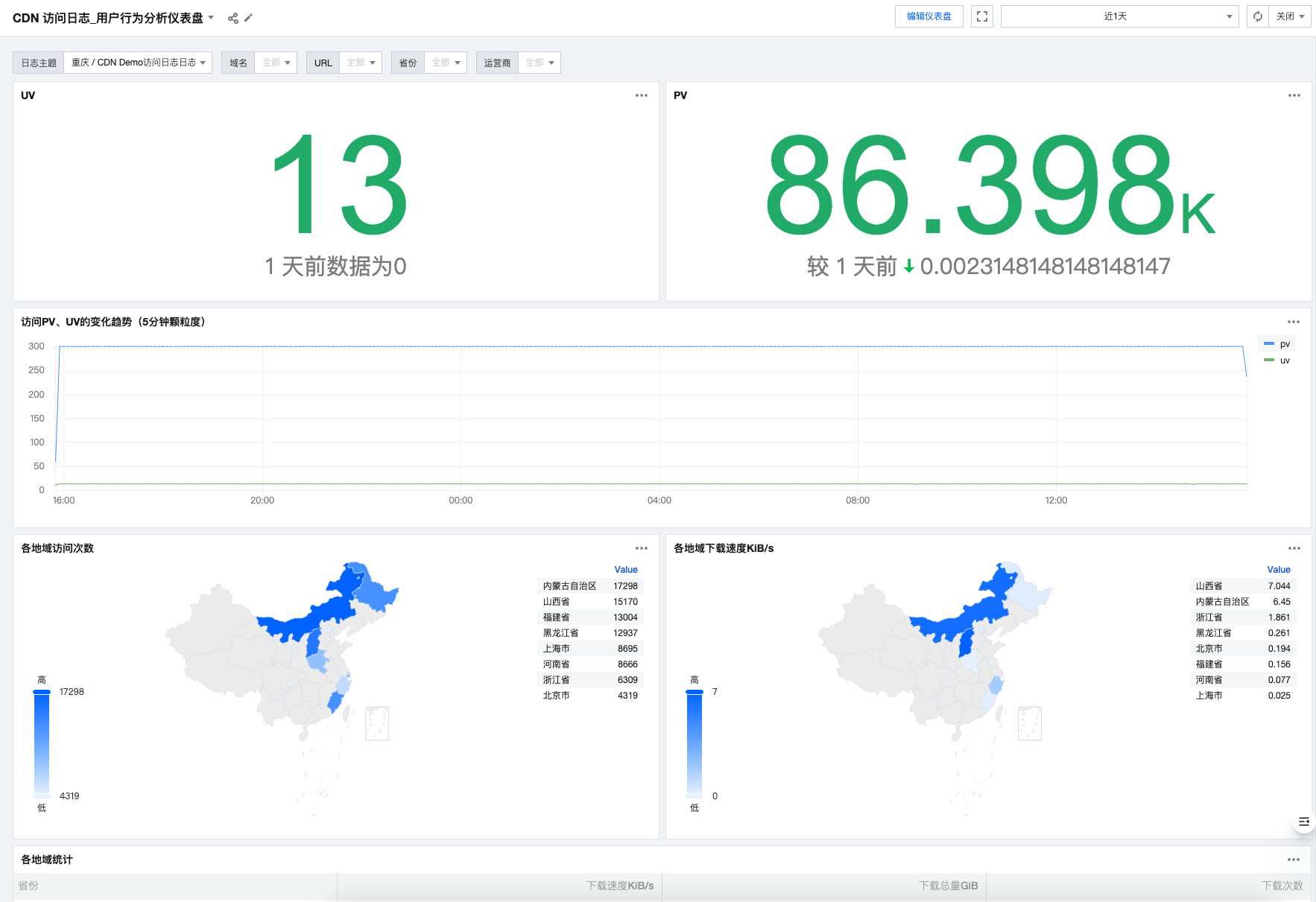Open the 运营商 filter dropdown
The image size is (1316, 902).
(540, 63)
